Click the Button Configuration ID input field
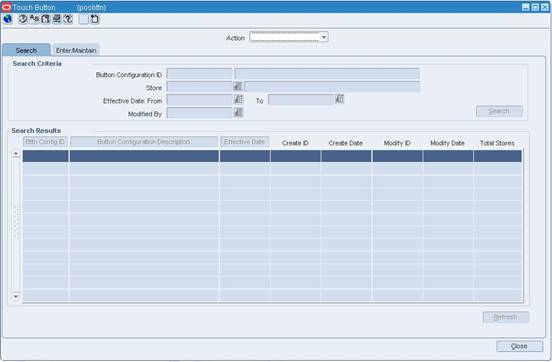The width and height of the screenshot is (552, 362). point(200,74)
